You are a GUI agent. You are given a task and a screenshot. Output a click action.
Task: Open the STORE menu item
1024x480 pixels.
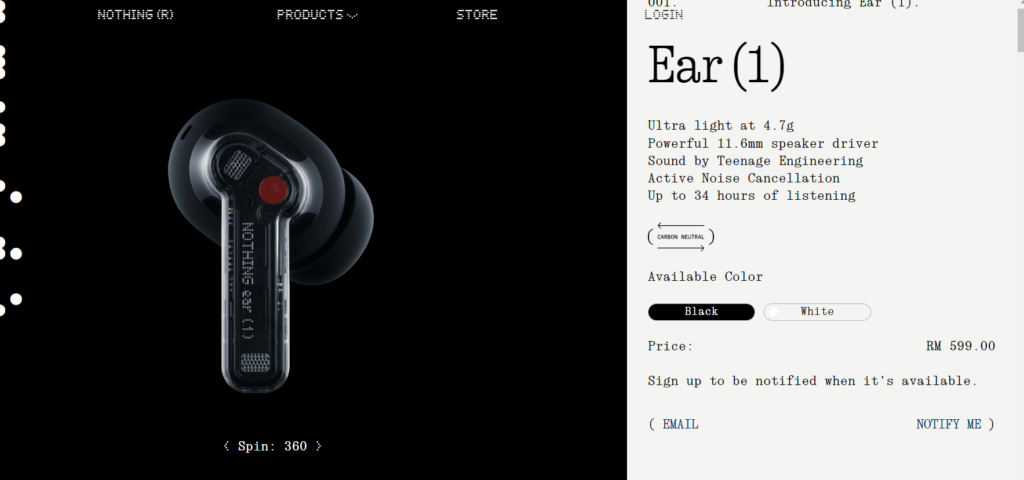[477, 14]
